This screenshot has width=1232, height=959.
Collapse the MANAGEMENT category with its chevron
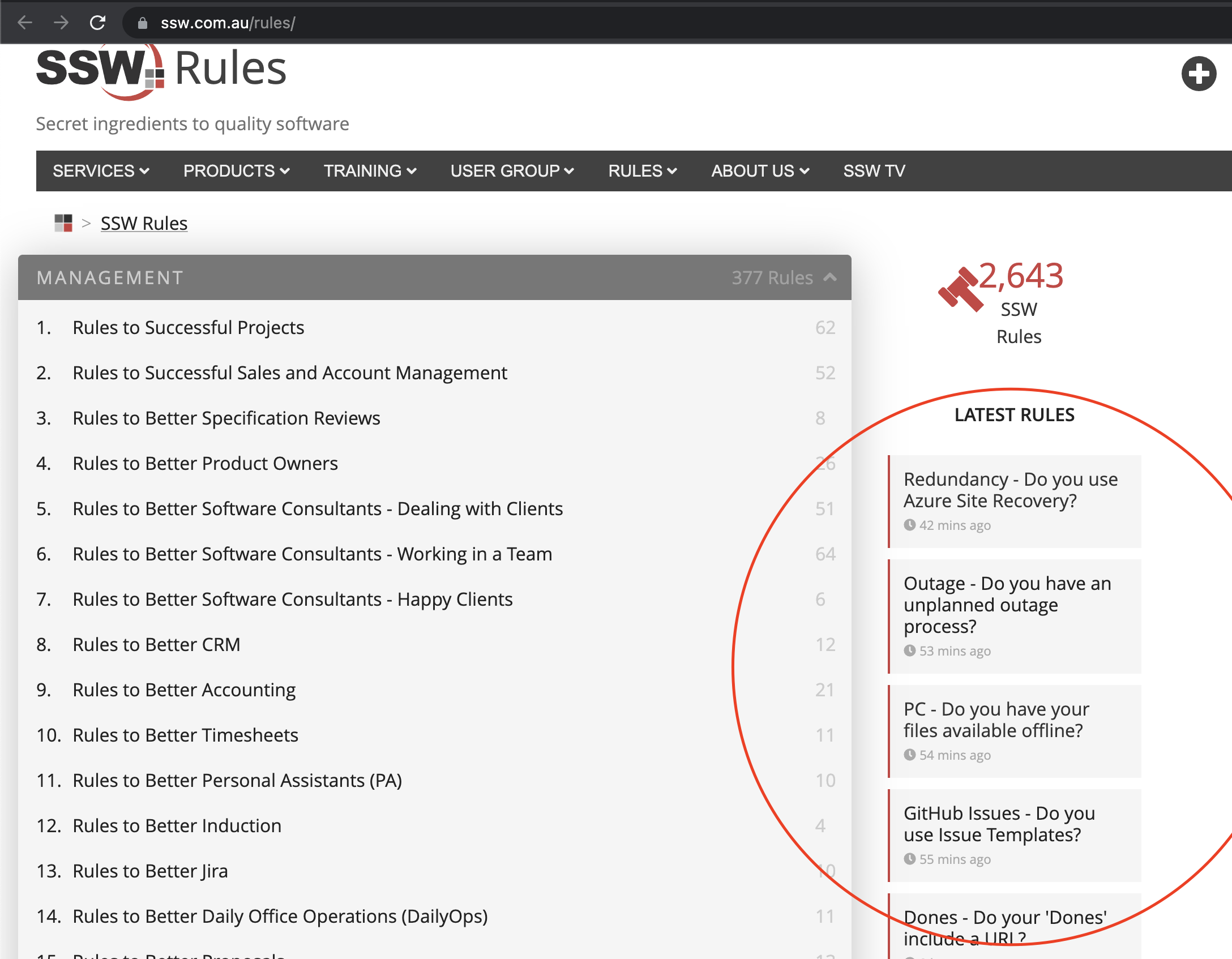point(829,277)
